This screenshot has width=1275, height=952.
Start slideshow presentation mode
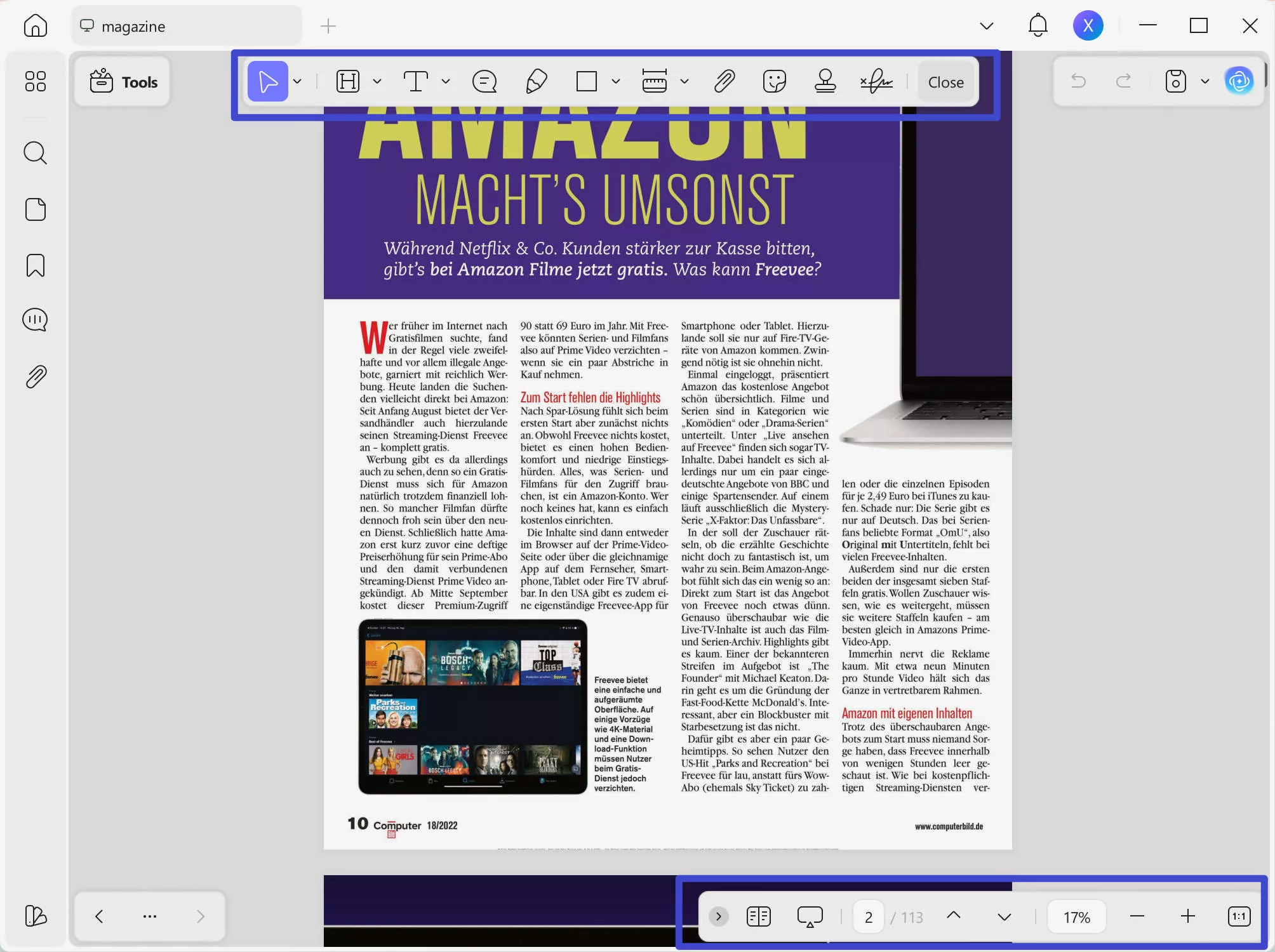point(810,916)
